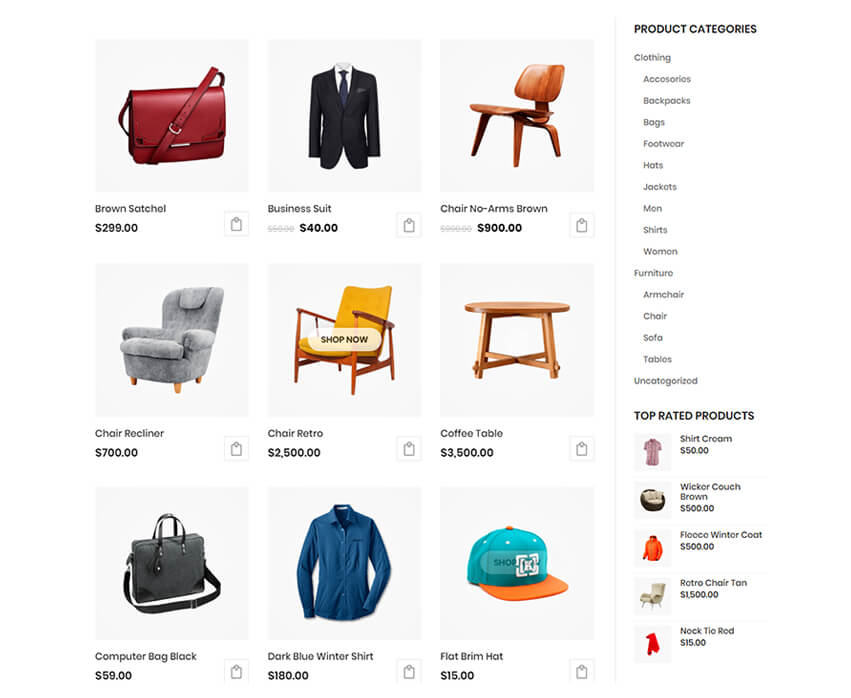Open the Clothing product category
The width and height of the screenshot is (851, 698).
pos(652,58)
